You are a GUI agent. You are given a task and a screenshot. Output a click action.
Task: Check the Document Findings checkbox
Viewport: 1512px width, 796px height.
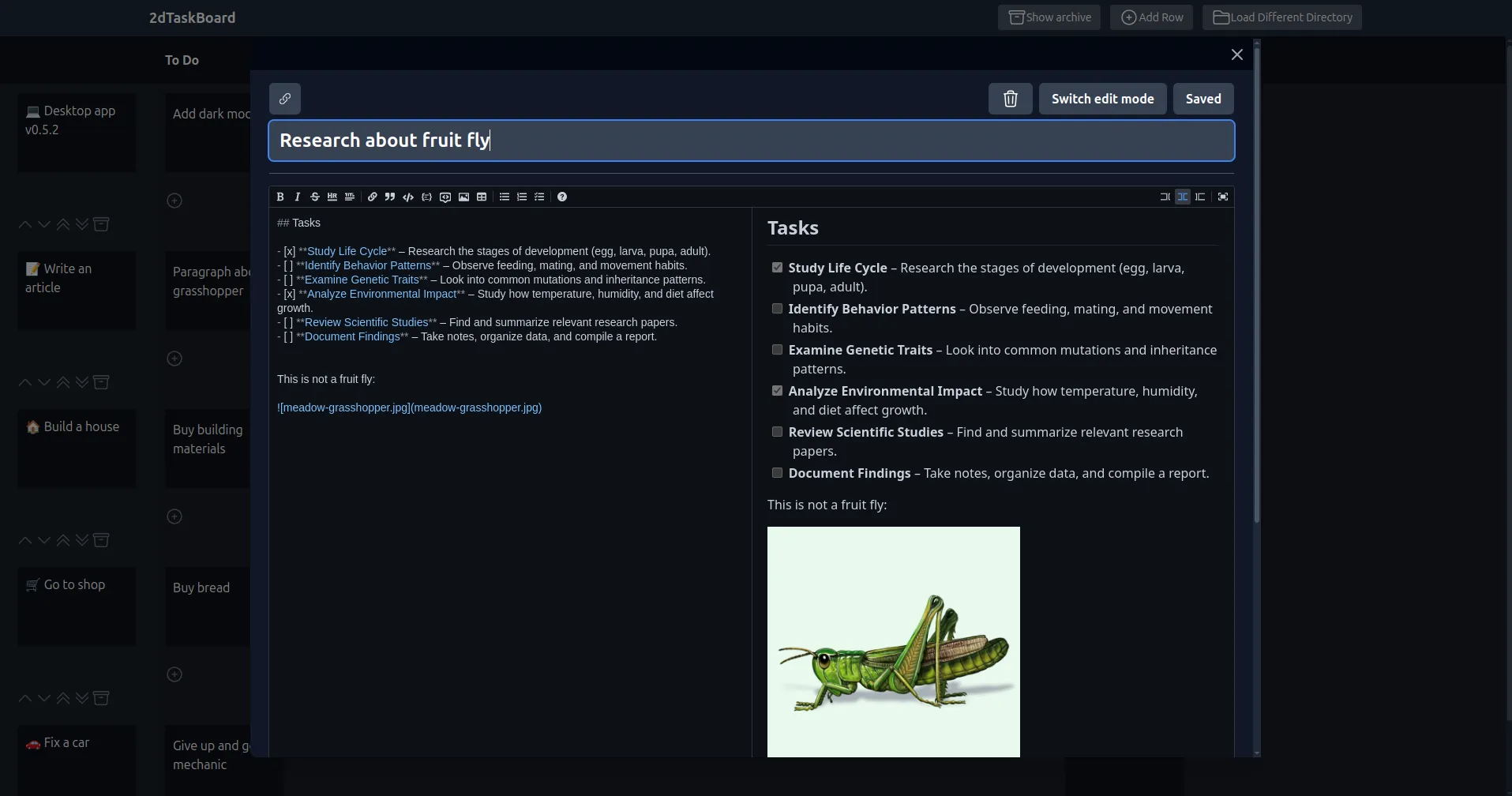click(x=778, y=473)
